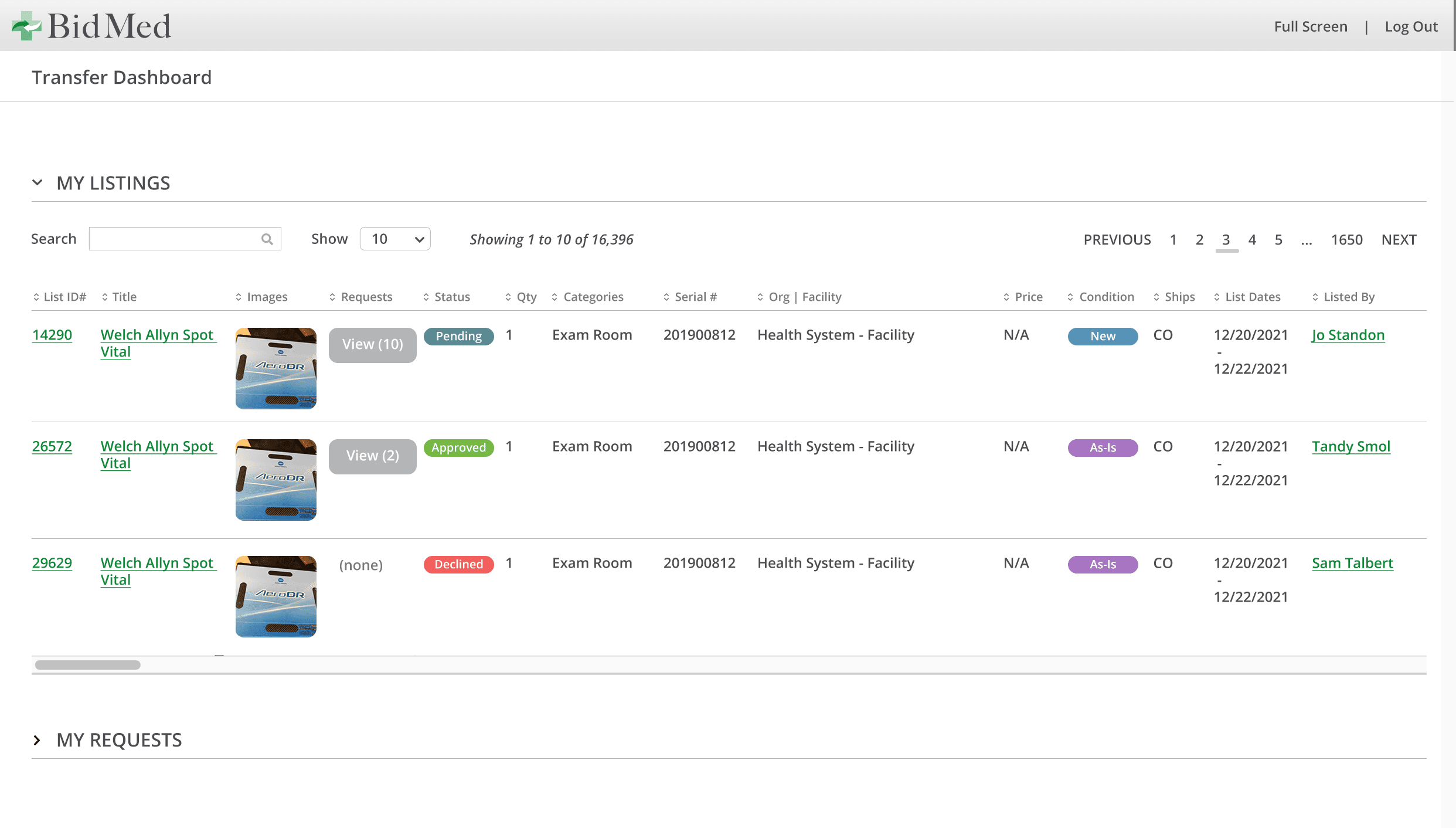Expand the MY REQUESTS section
Viewport: 1456px width, 828px height.
(38, 740)
